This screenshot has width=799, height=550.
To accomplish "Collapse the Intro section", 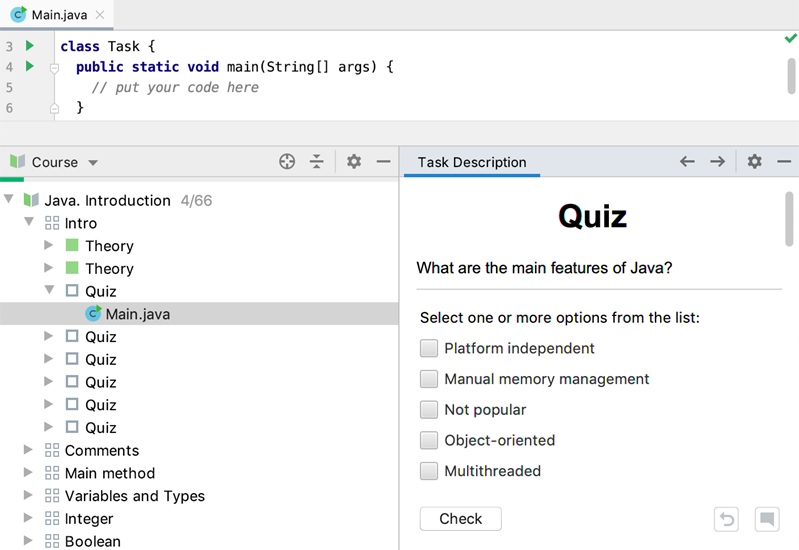I will [29, 222].
